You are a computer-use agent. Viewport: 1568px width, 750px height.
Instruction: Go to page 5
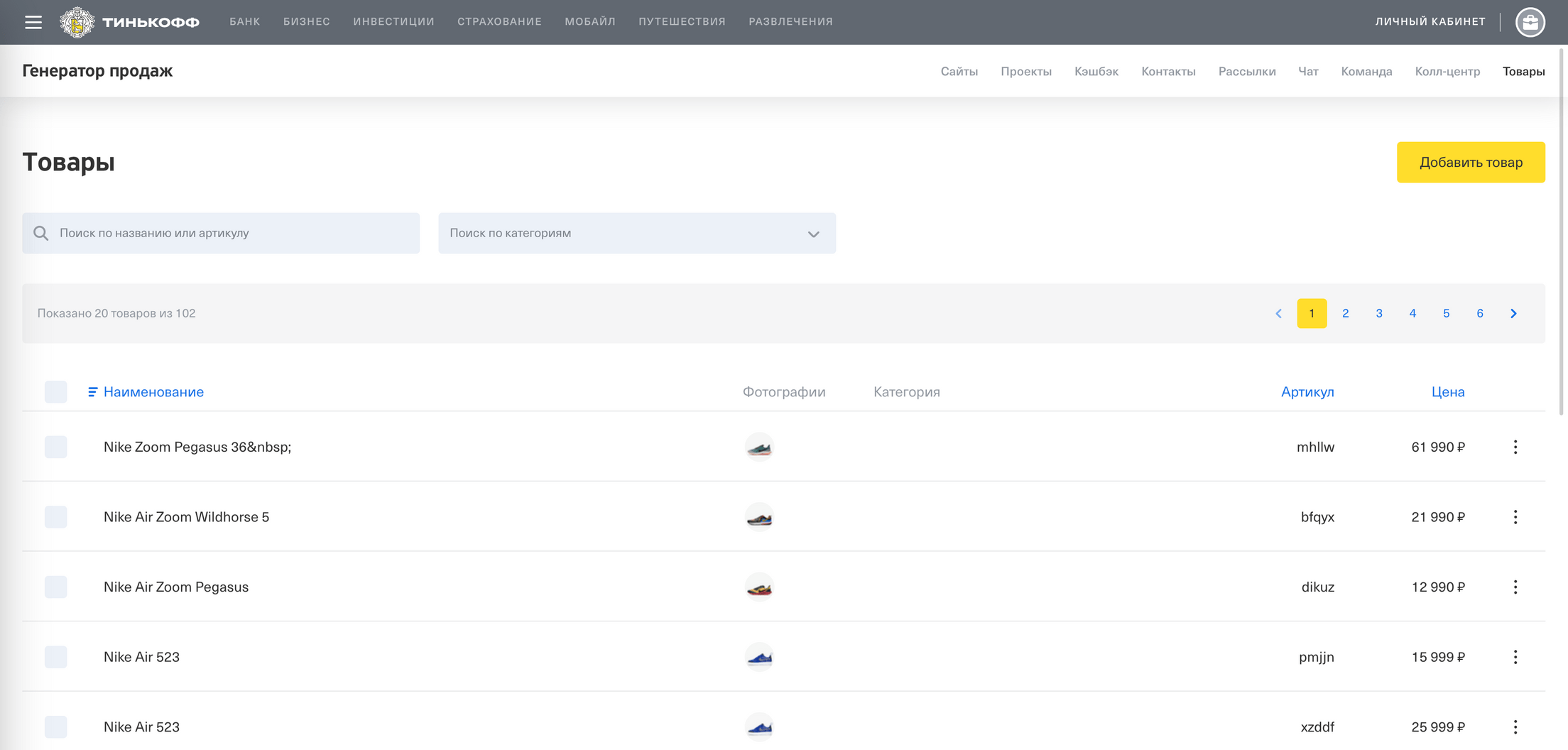(x=1447, y=313)
